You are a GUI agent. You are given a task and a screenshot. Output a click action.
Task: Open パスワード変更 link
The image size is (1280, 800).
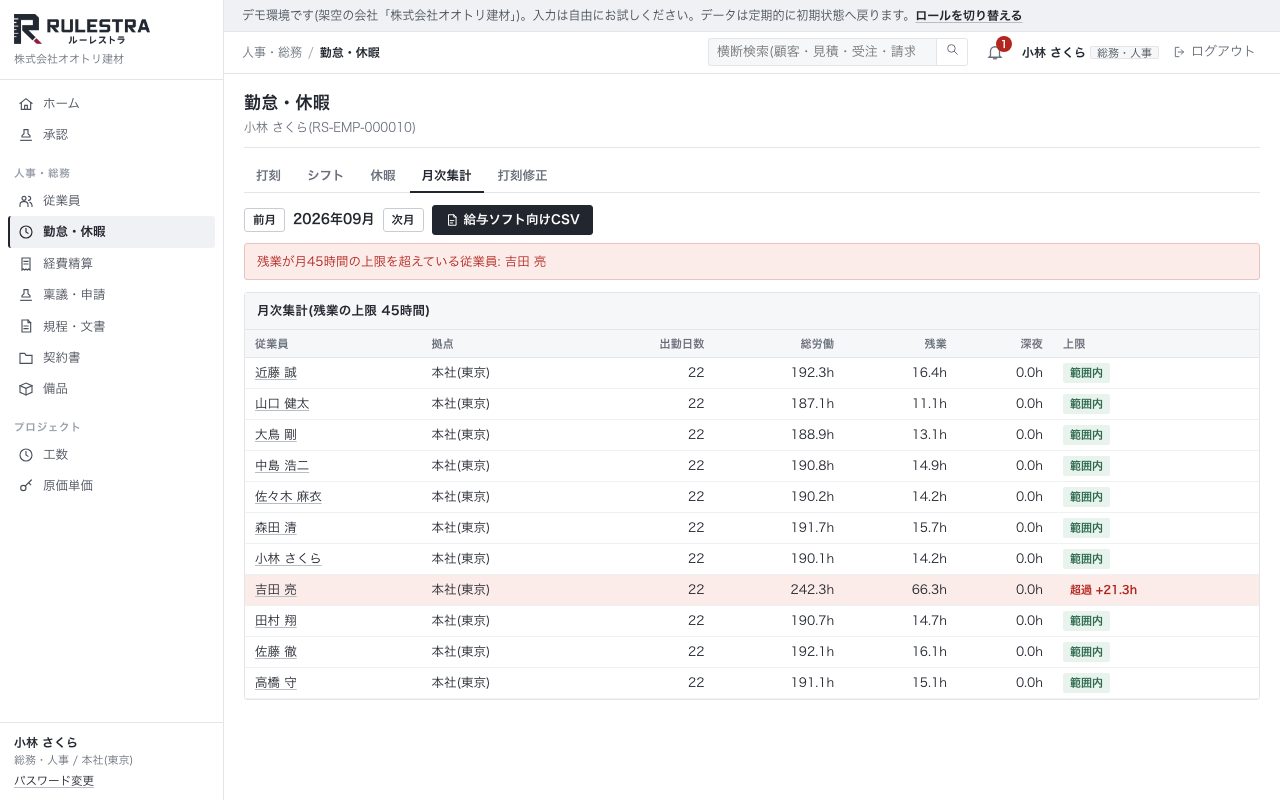54,781
